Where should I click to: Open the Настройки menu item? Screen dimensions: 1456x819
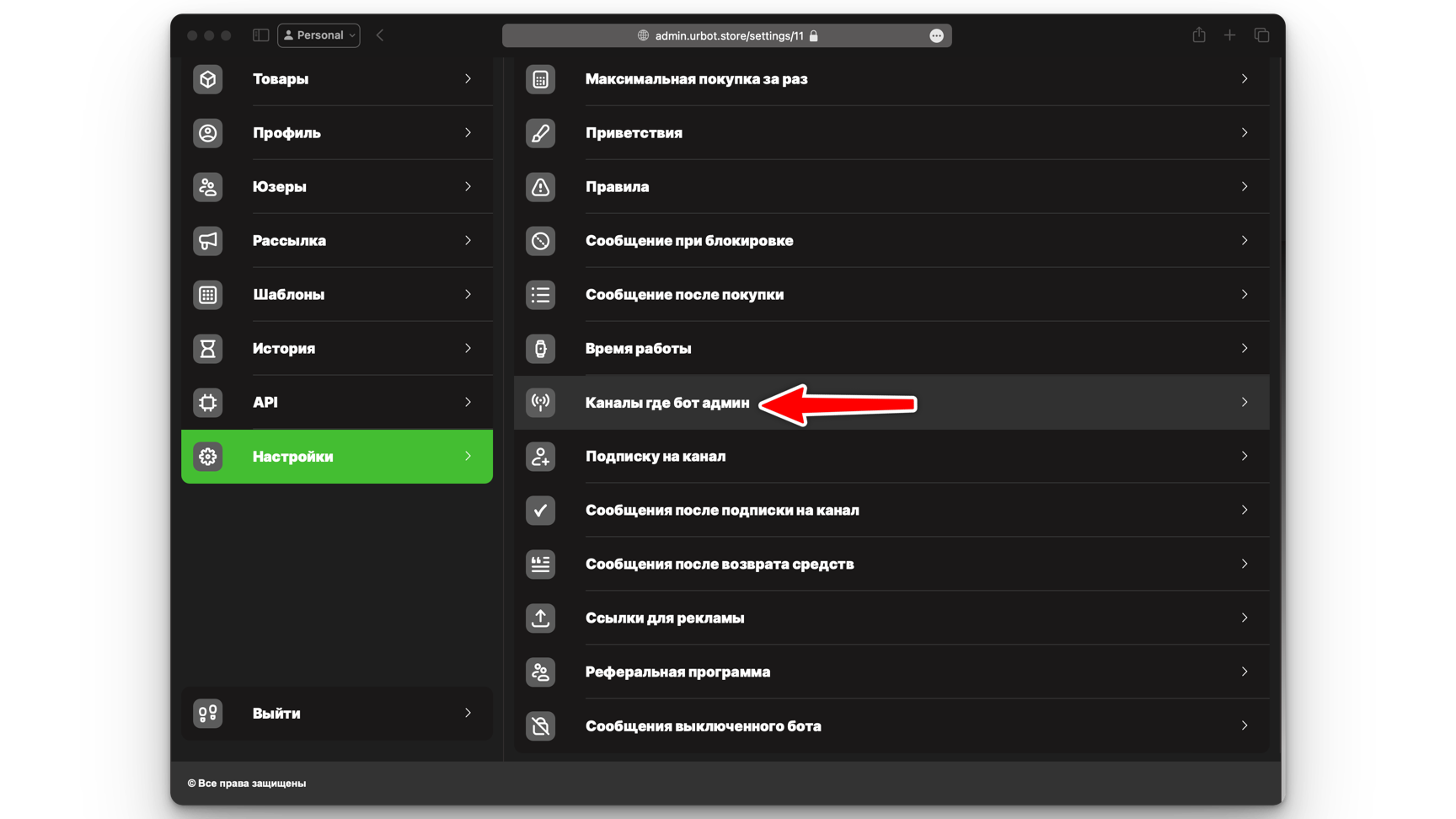tap(336, 457)
